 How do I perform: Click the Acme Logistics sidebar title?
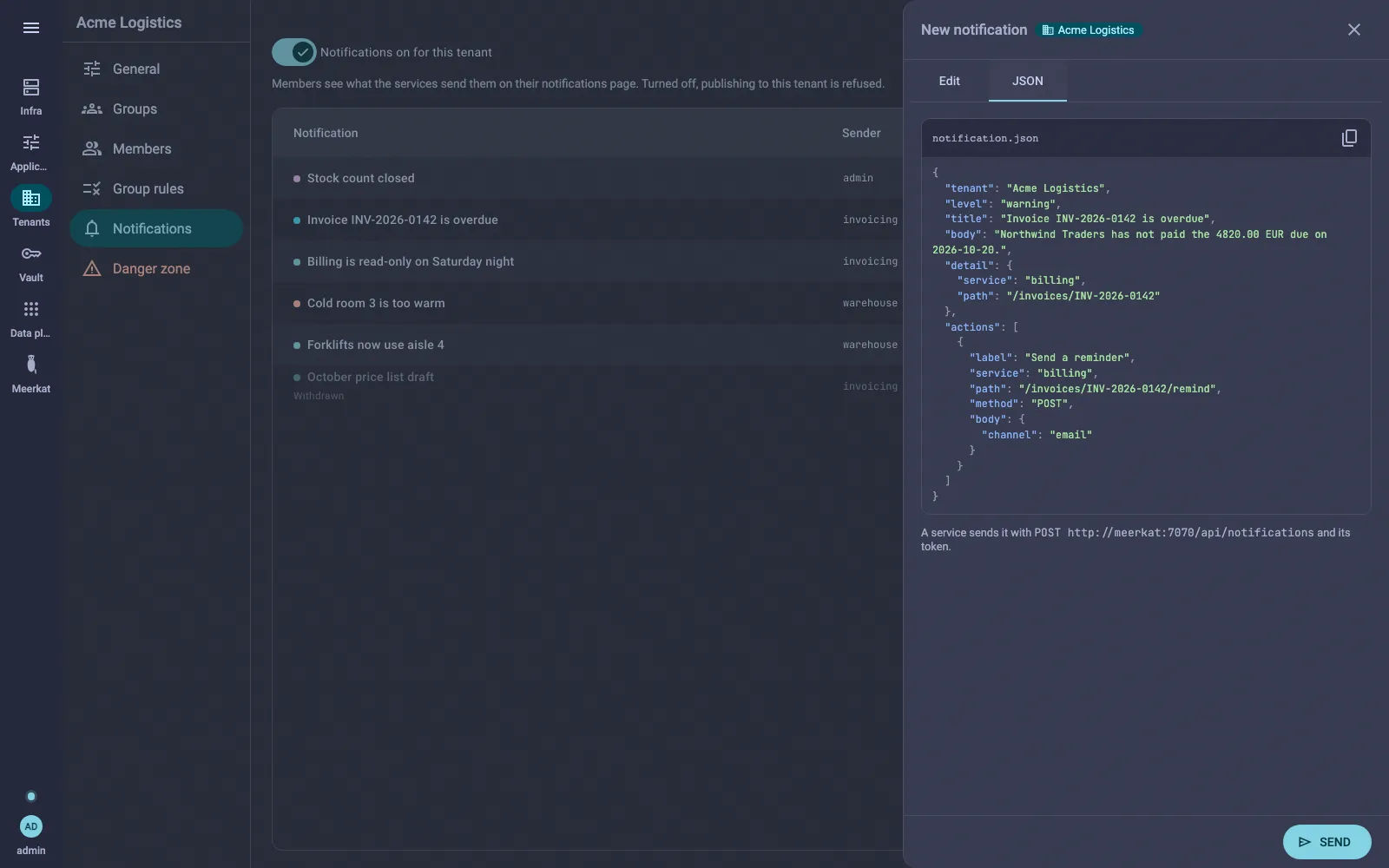[x=128, y=23]
